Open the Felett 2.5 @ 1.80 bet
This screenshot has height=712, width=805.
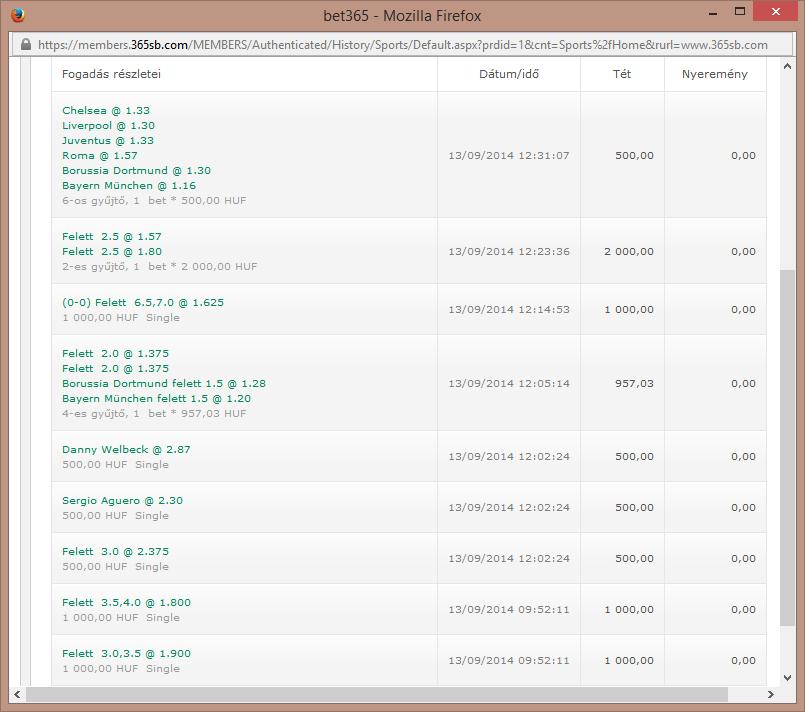112,252
